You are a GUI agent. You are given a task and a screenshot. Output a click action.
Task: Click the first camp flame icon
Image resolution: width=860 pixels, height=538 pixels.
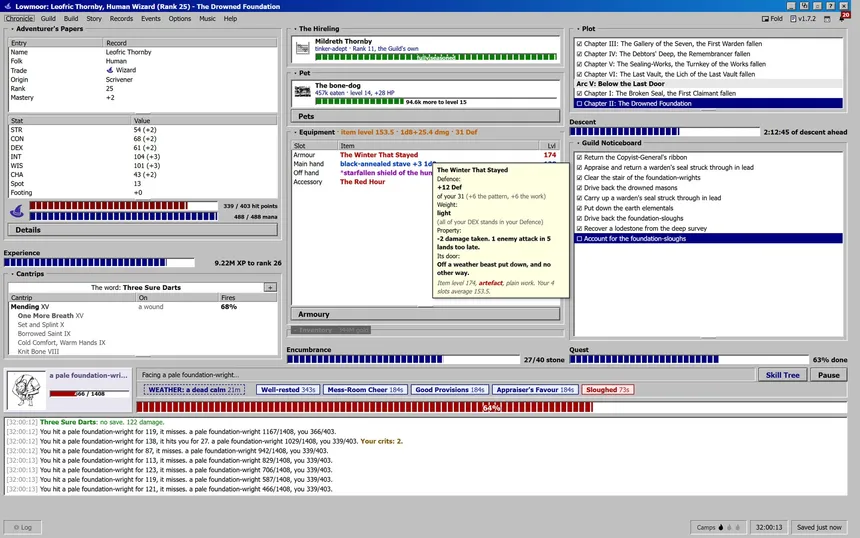pos(721,528)
